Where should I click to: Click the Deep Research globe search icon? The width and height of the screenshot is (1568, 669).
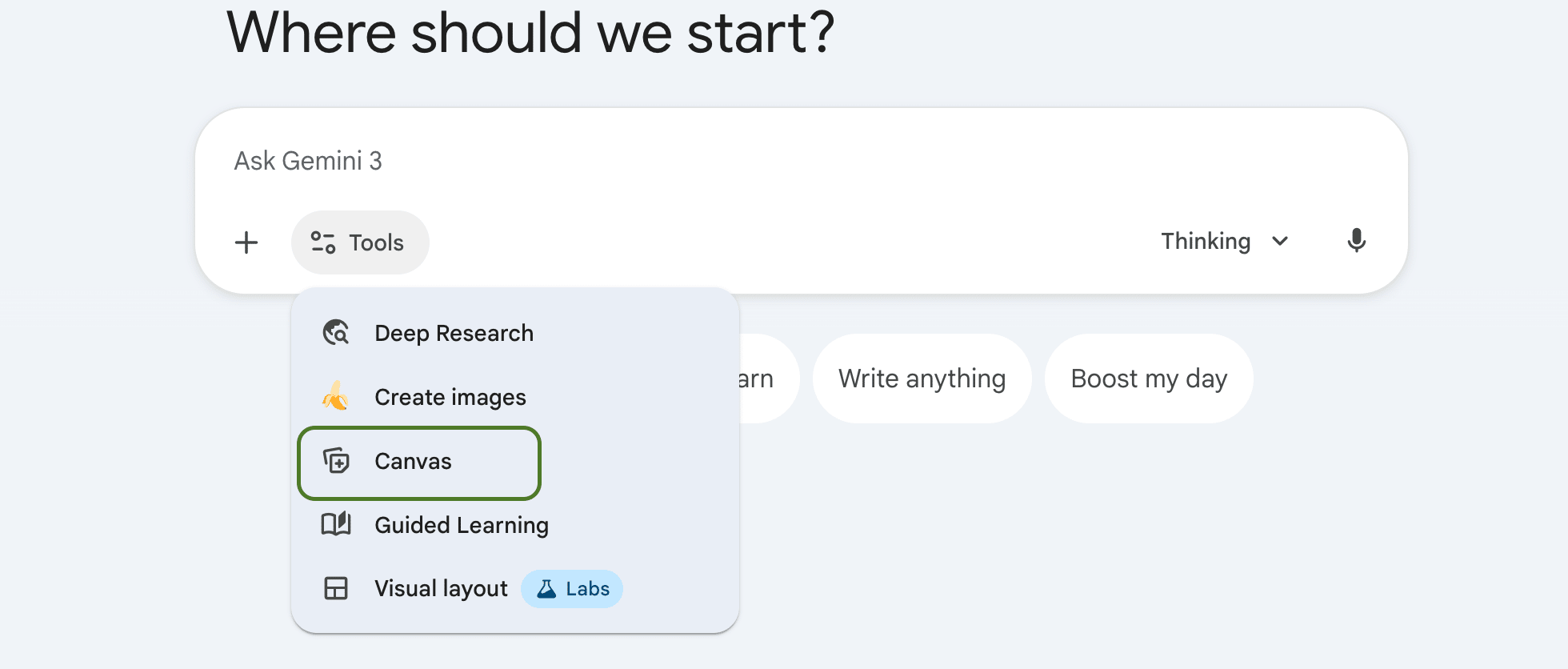click(x=336, y=332)
